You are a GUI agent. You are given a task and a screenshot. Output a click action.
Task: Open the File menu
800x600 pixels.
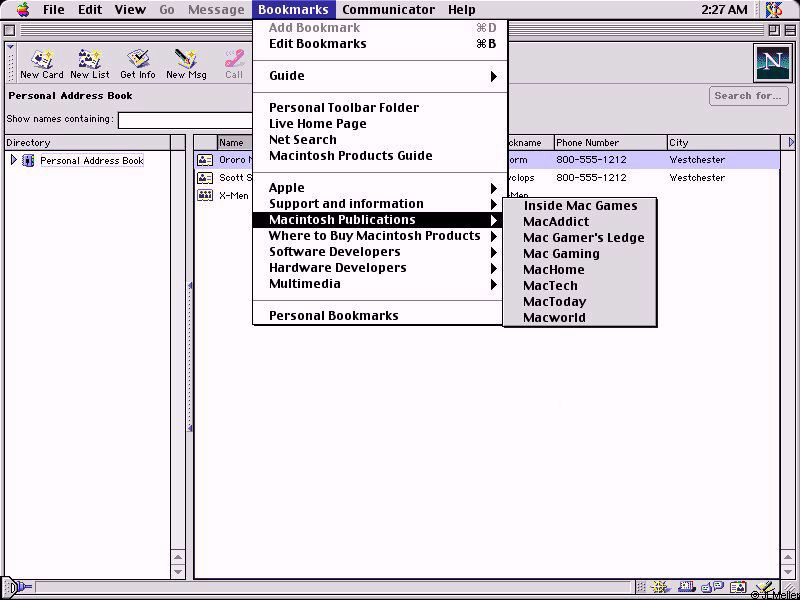(x=54, y=9)
